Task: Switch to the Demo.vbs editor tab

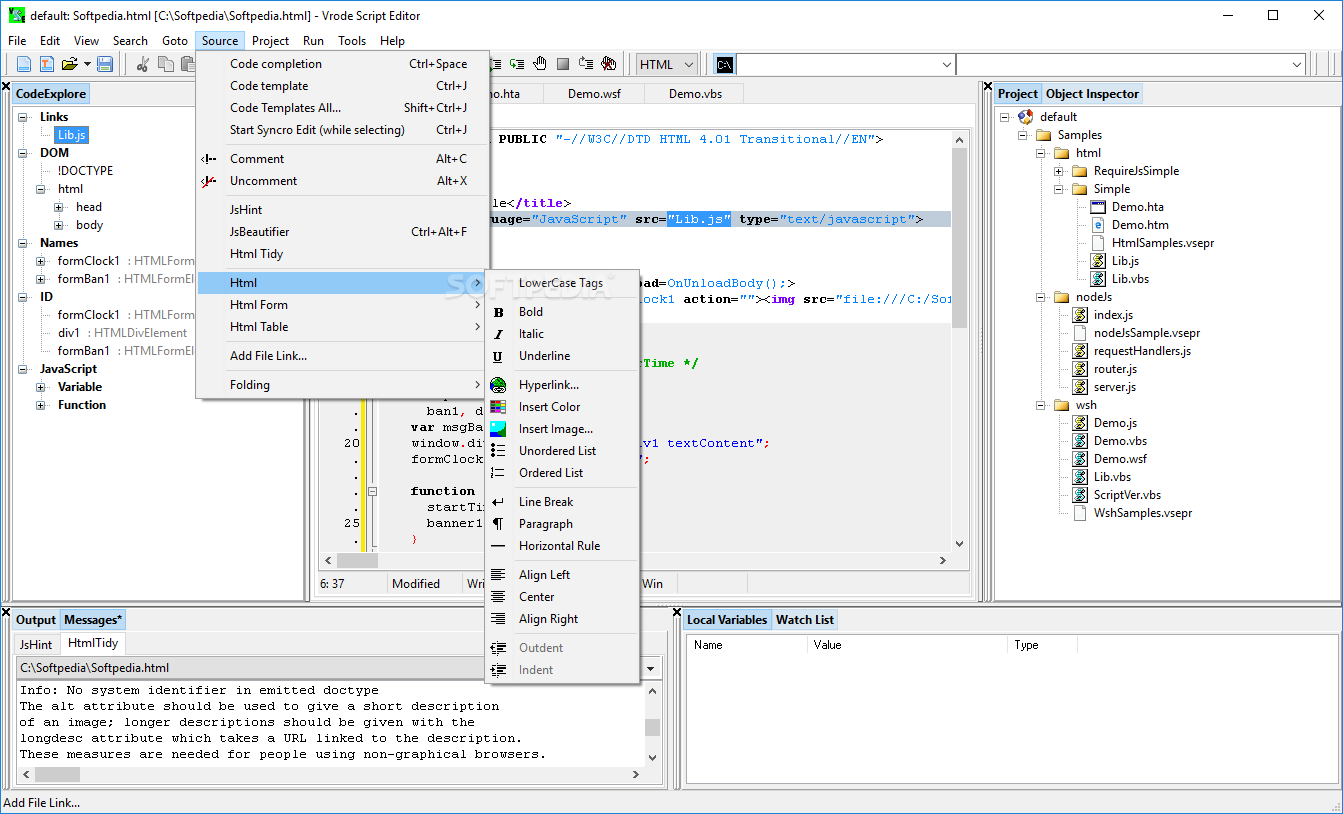Action: [695, 94]
